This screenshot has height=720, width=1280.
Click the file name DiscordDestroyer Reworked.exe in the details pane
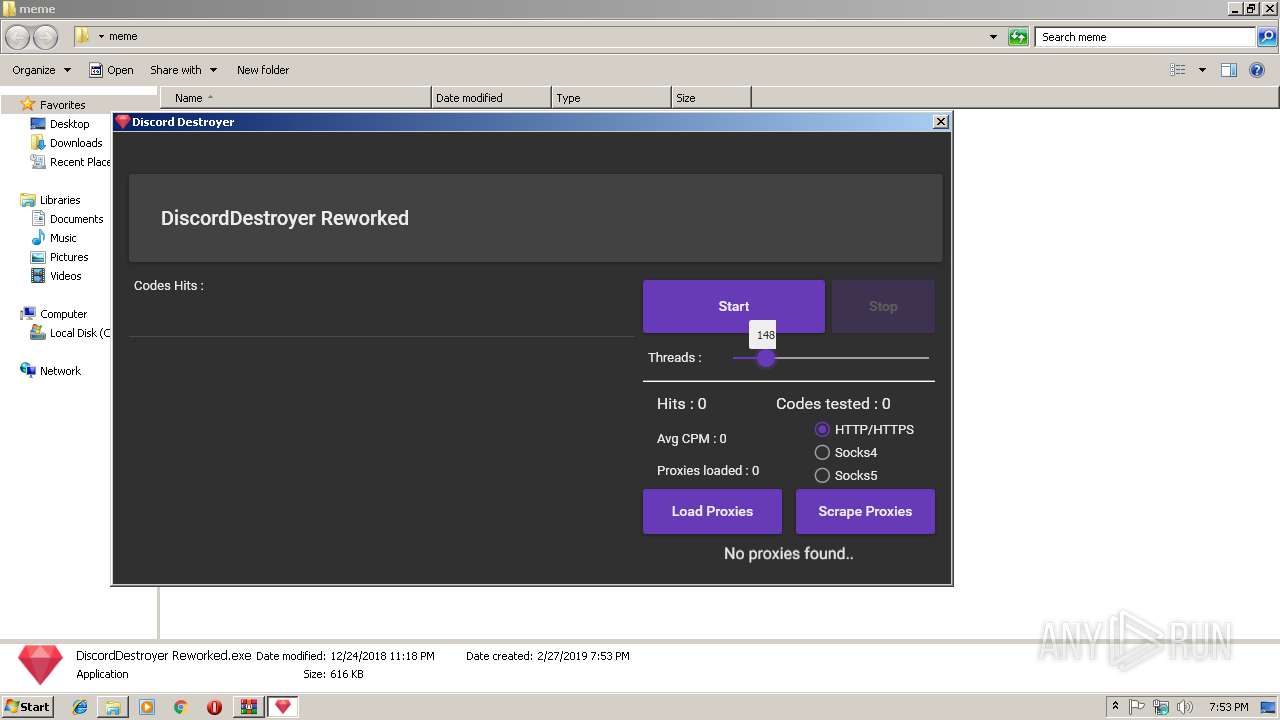[x=164, y=656]
